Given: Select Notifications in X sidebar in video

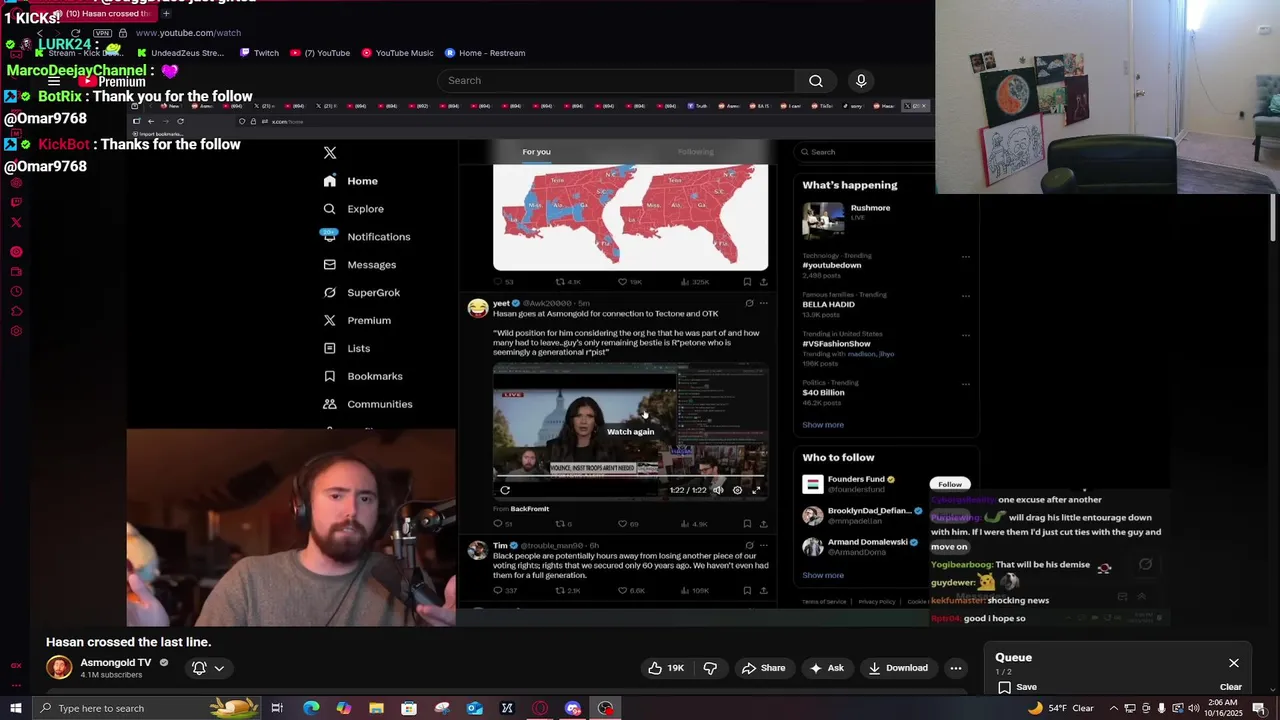Looking at the screenshot, I should pyautogui.click(x=367, y=237).
